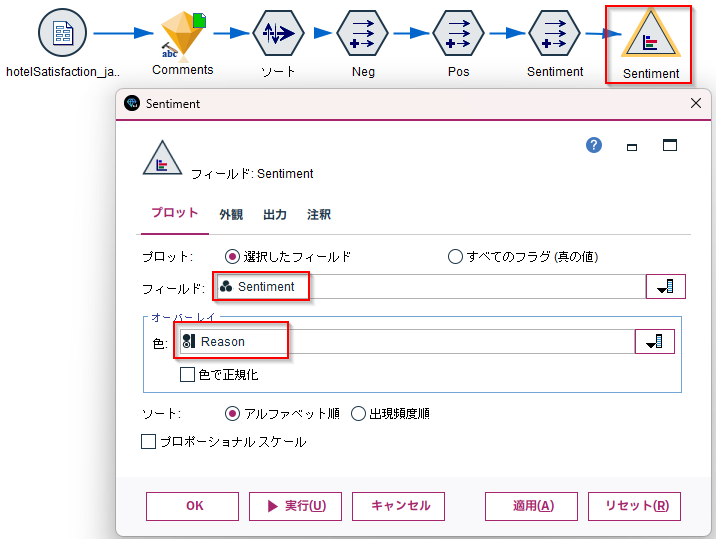
Task: Click the 実行(U) run button
Action: [295, 506]
